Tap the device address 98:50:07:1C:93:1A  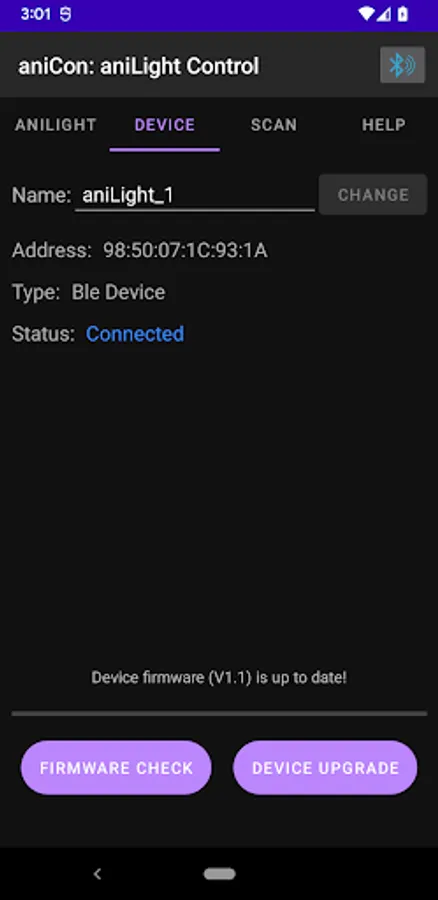pos(185,250)
